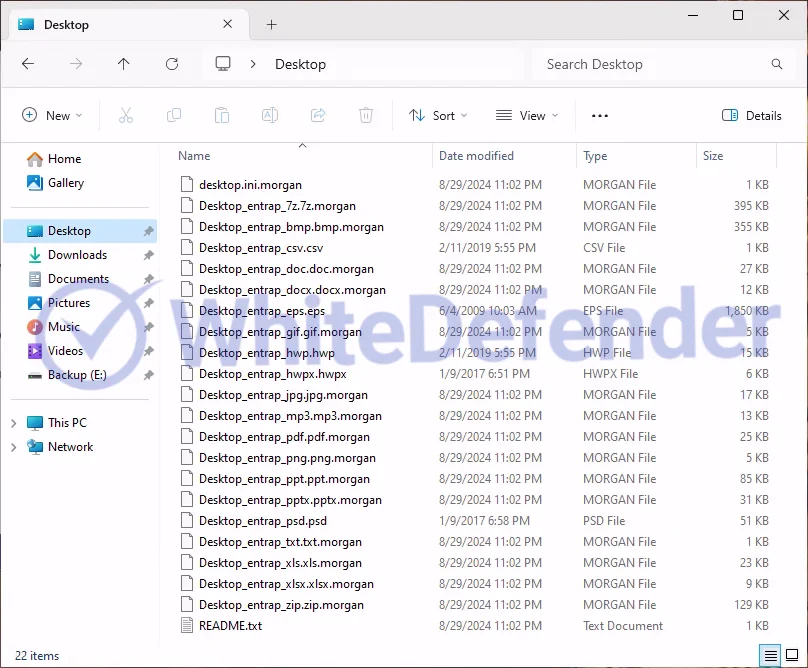Go up one folder with Up arrow
This screenshot has width=808, height=668.
(x=124, y=64)
